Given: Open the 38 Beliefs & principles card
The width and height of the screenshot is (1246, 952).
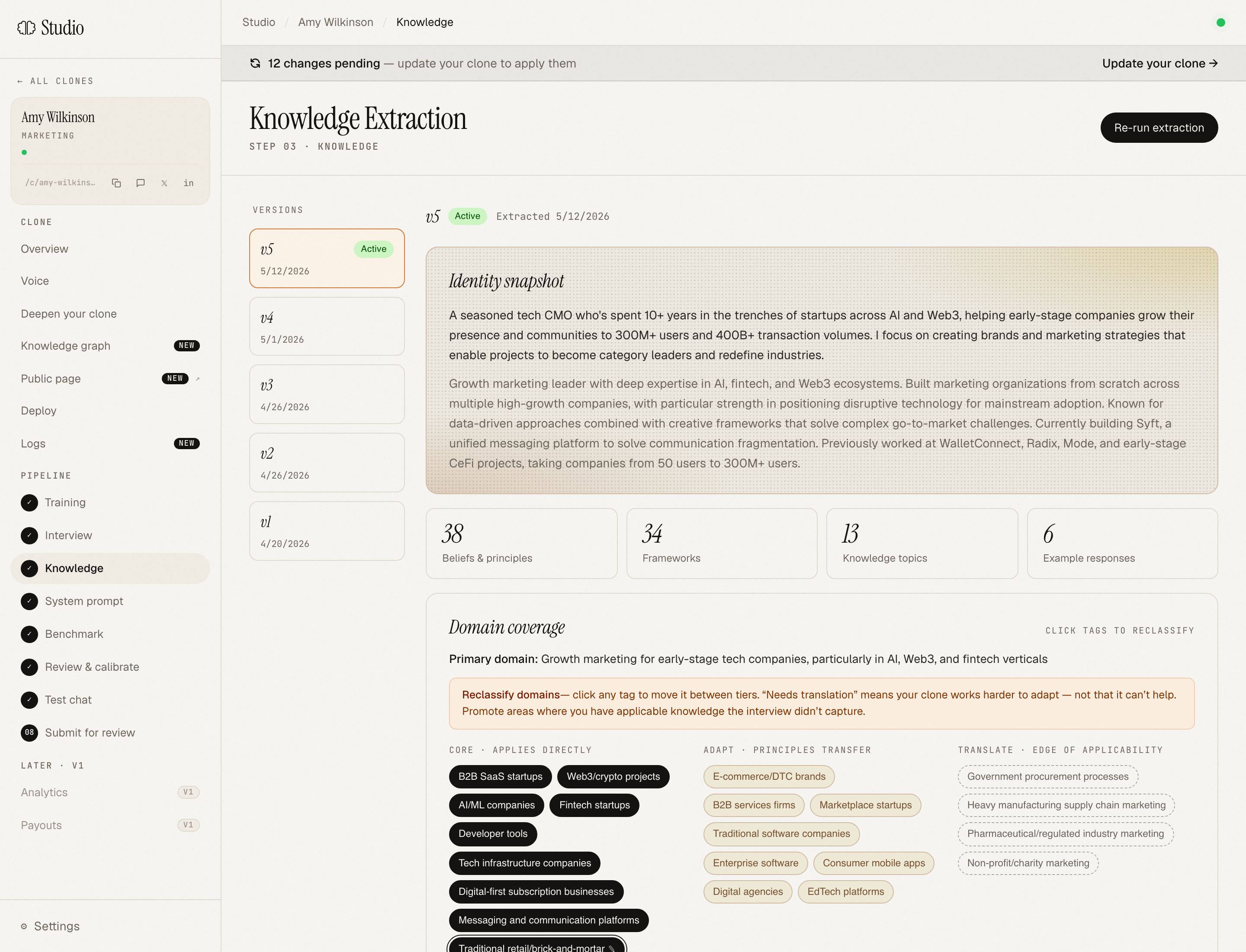Looking at the screenshot, I should (x=521, y=544).
